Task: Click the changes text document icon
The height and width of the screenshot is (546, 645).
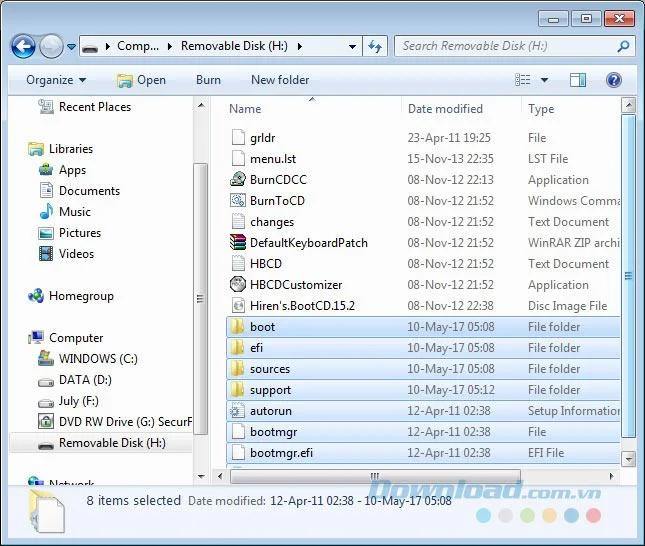Action: pyautogui.click(x=238, y=221)
